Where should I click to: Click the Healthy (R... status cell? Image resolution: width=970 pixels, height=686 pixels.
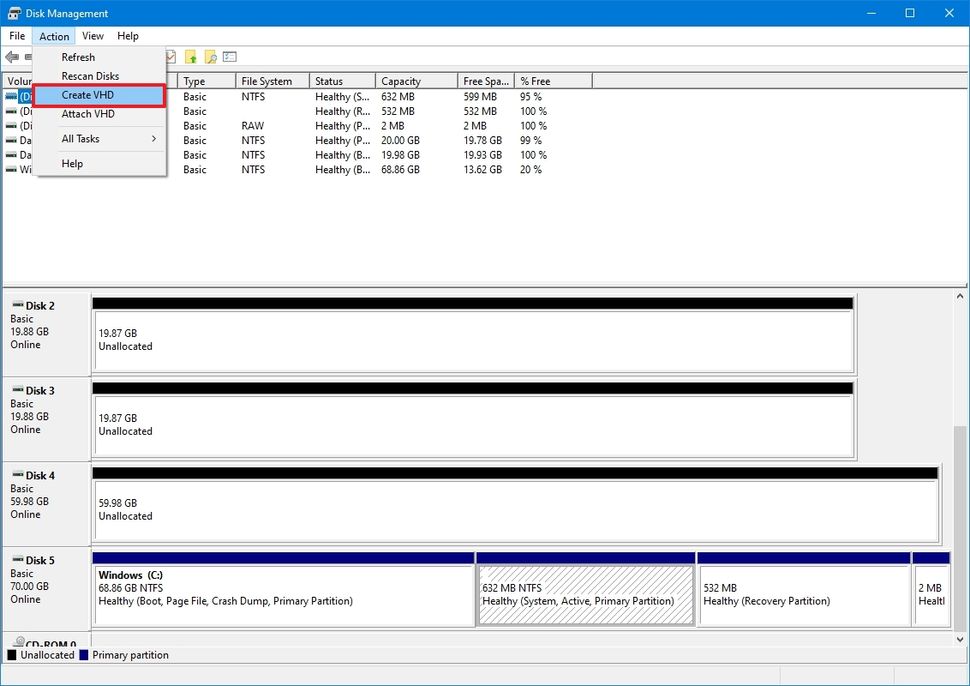pos(342,111)
